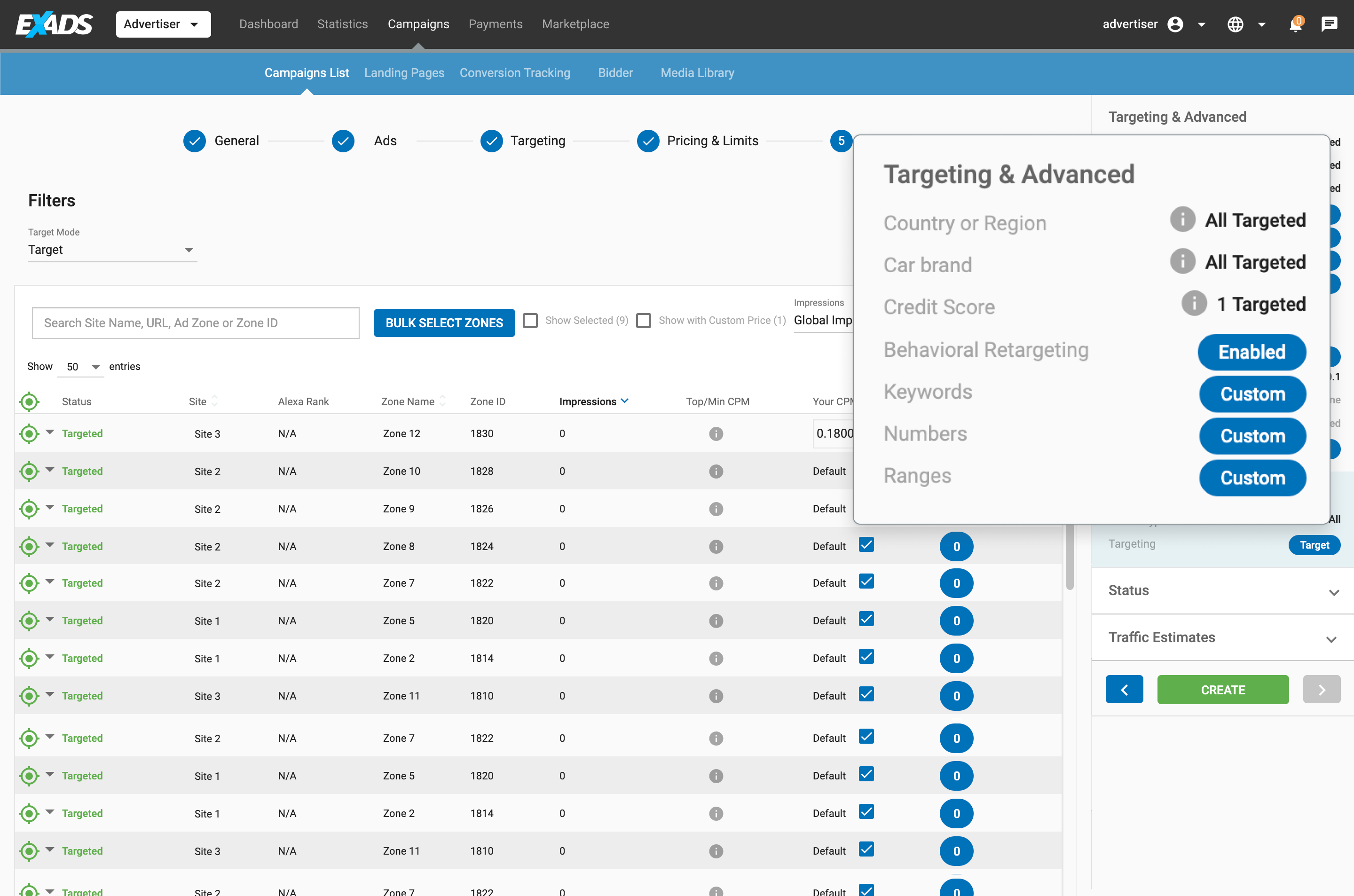Switch to Landing Pages tab
Screen dimensions: 1354x896
click(x=404, y=72)
